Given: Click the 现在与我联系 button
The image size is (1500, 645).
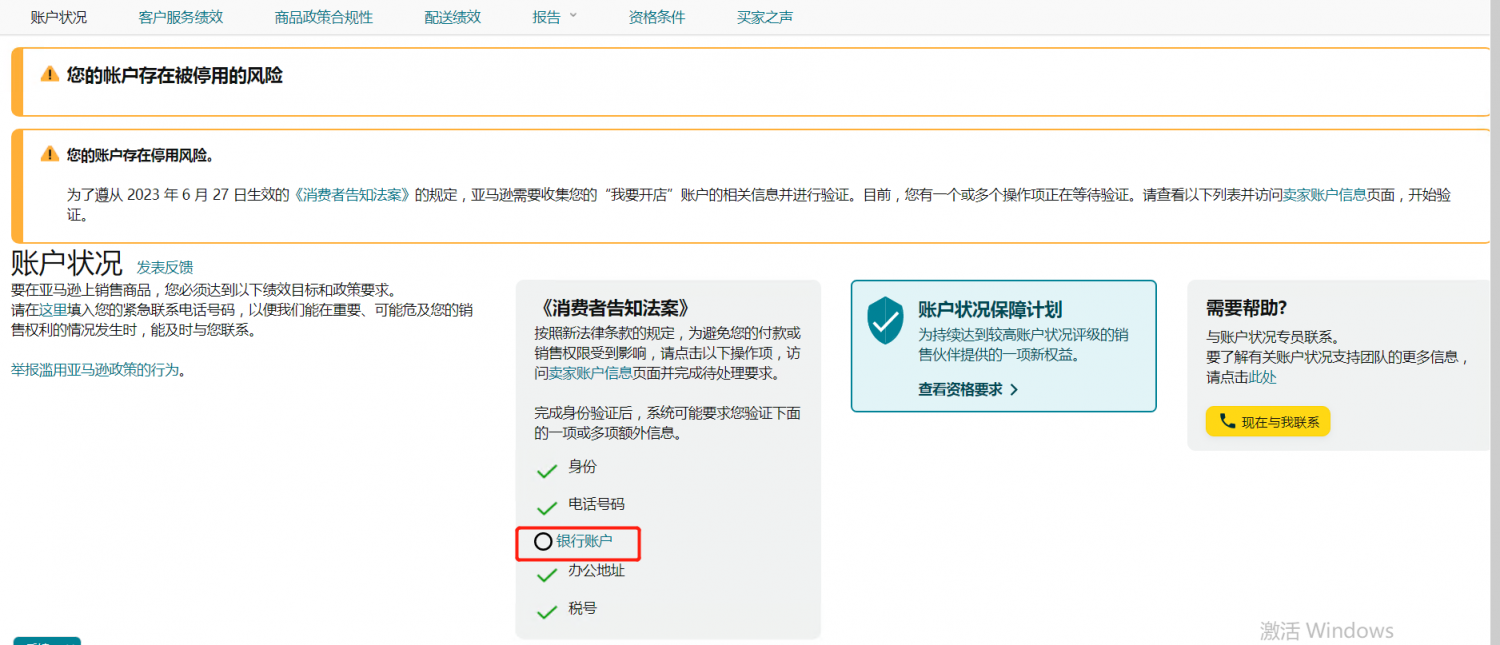Looking at the screenshot, I should 1268,421.
